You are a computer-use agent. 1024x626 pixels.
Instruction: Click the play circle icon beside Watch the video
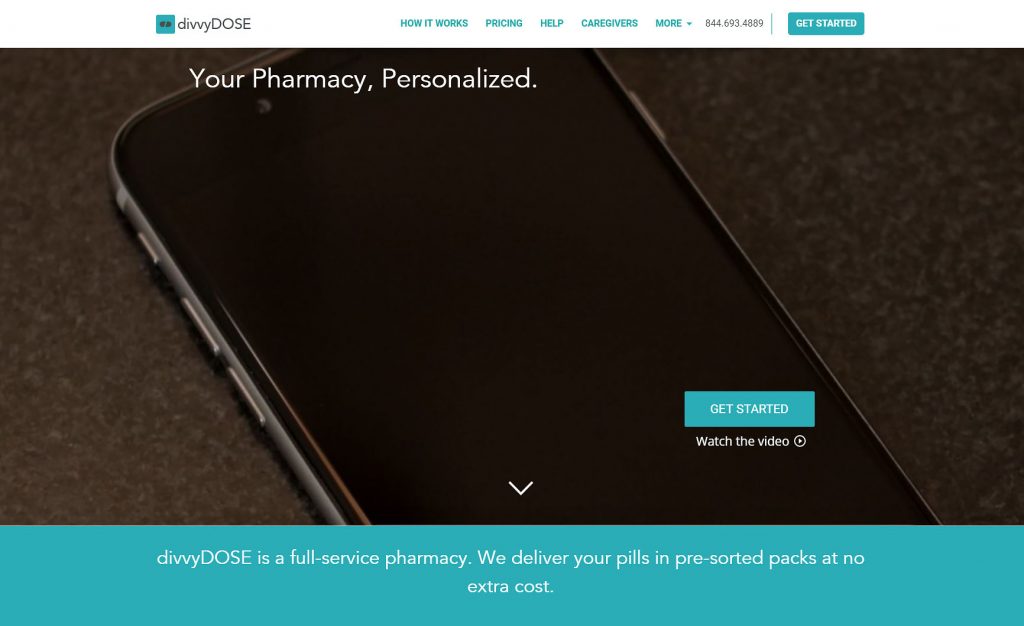point(800,441)
